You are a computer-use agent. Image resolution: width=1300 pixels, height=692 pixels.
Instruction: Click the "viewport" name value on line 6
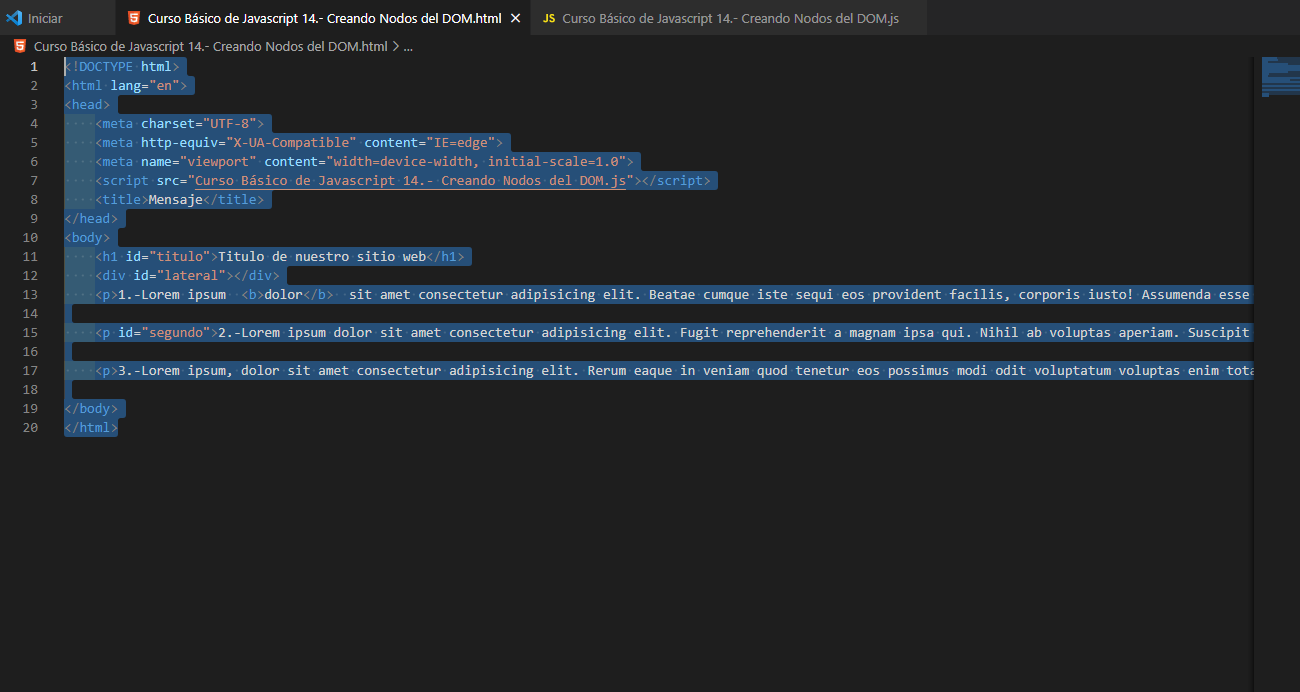218,161
